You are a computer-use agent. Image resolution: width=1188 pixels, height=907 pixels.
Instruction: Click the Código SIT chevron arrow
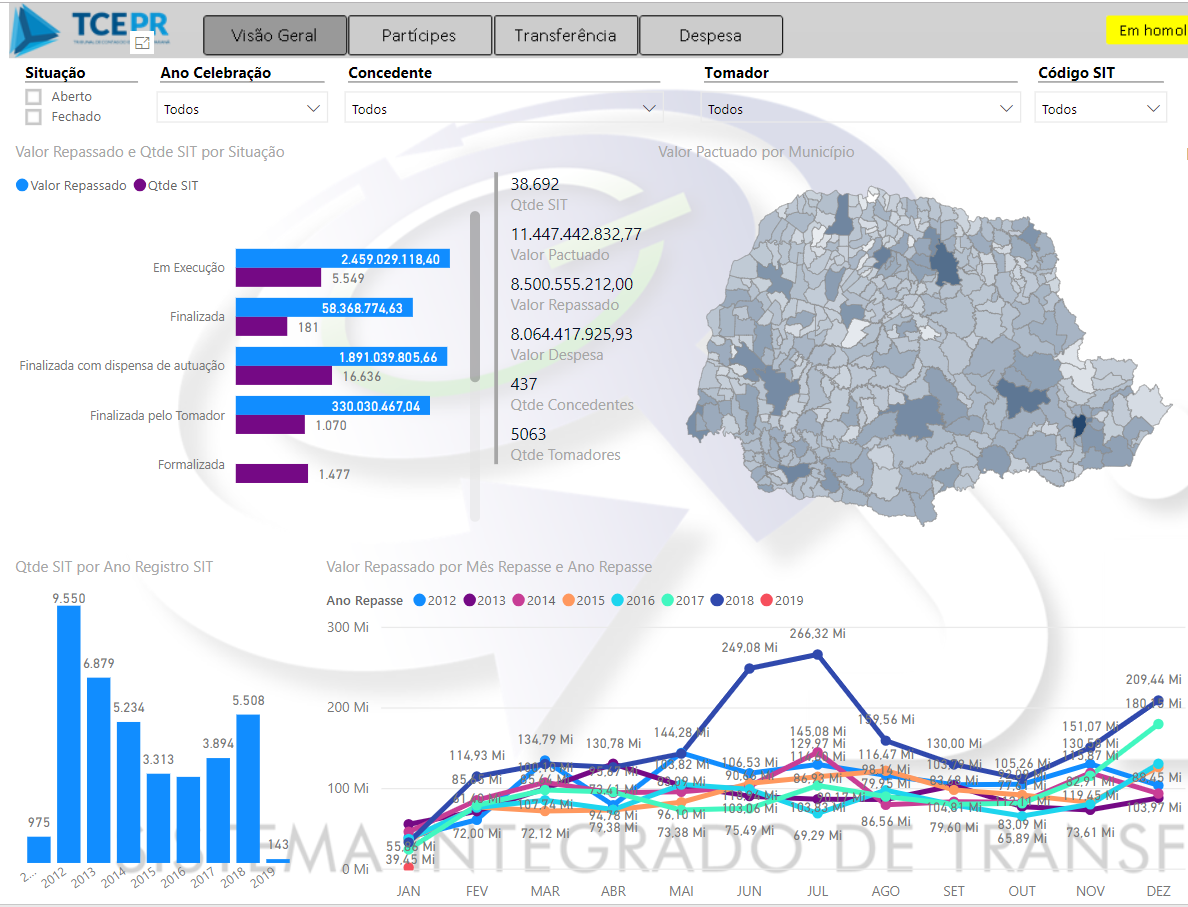click(x=1153, y=108)
